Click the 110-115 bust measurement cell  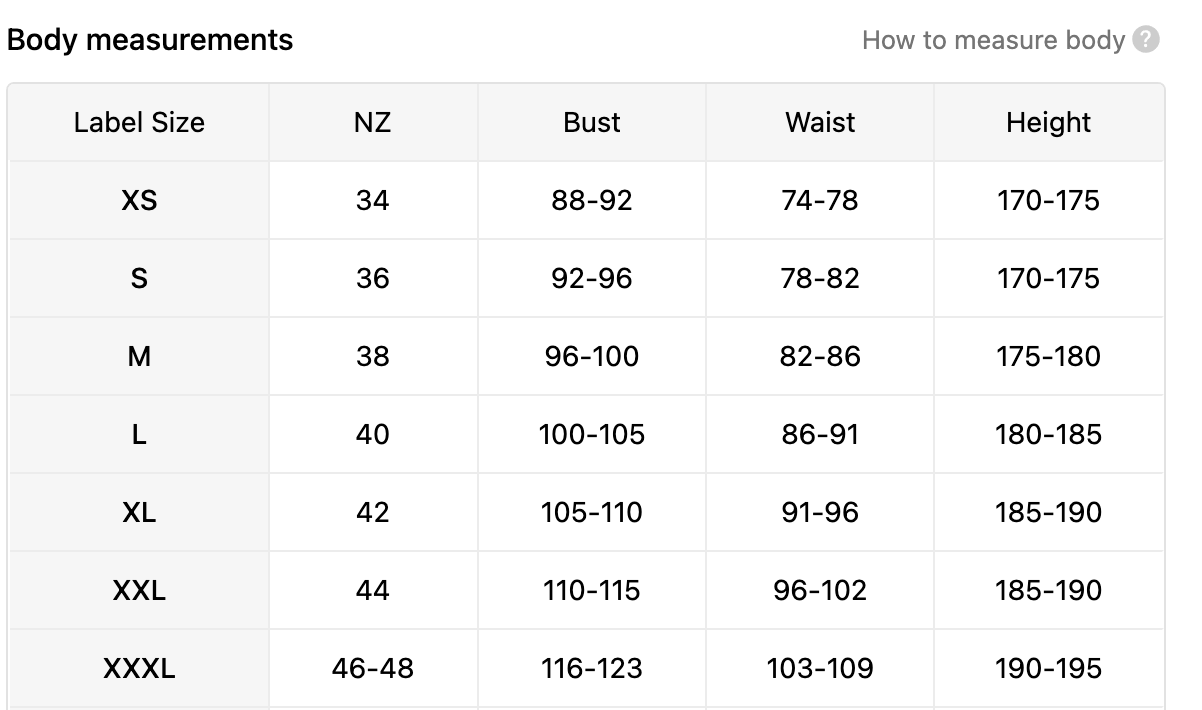point(592,590)
